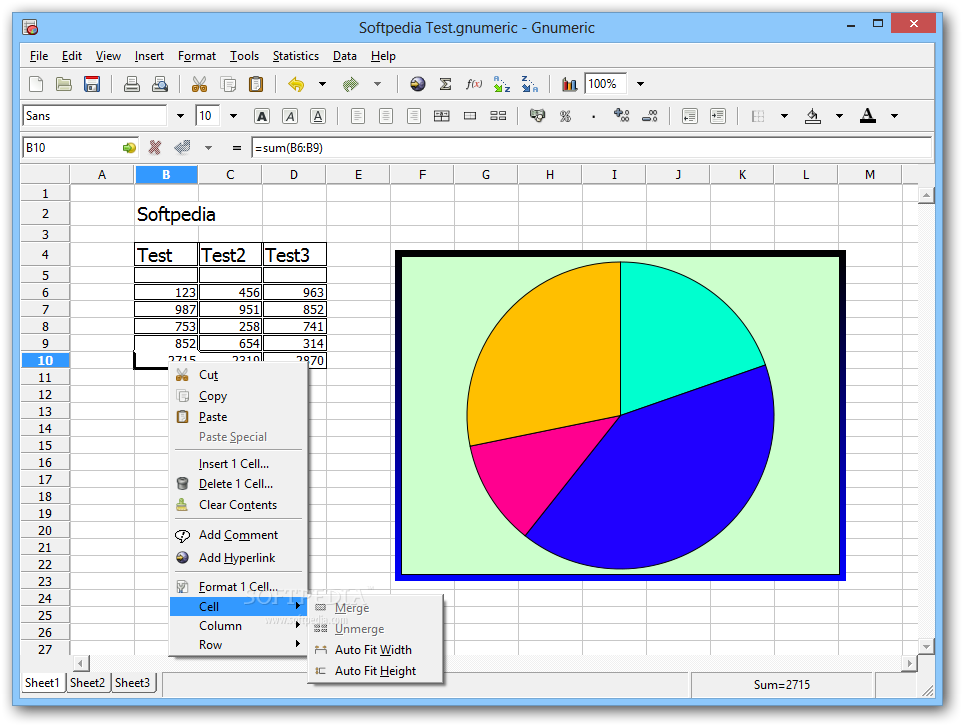Center cell text horizontally

click(x=386, y=116)
